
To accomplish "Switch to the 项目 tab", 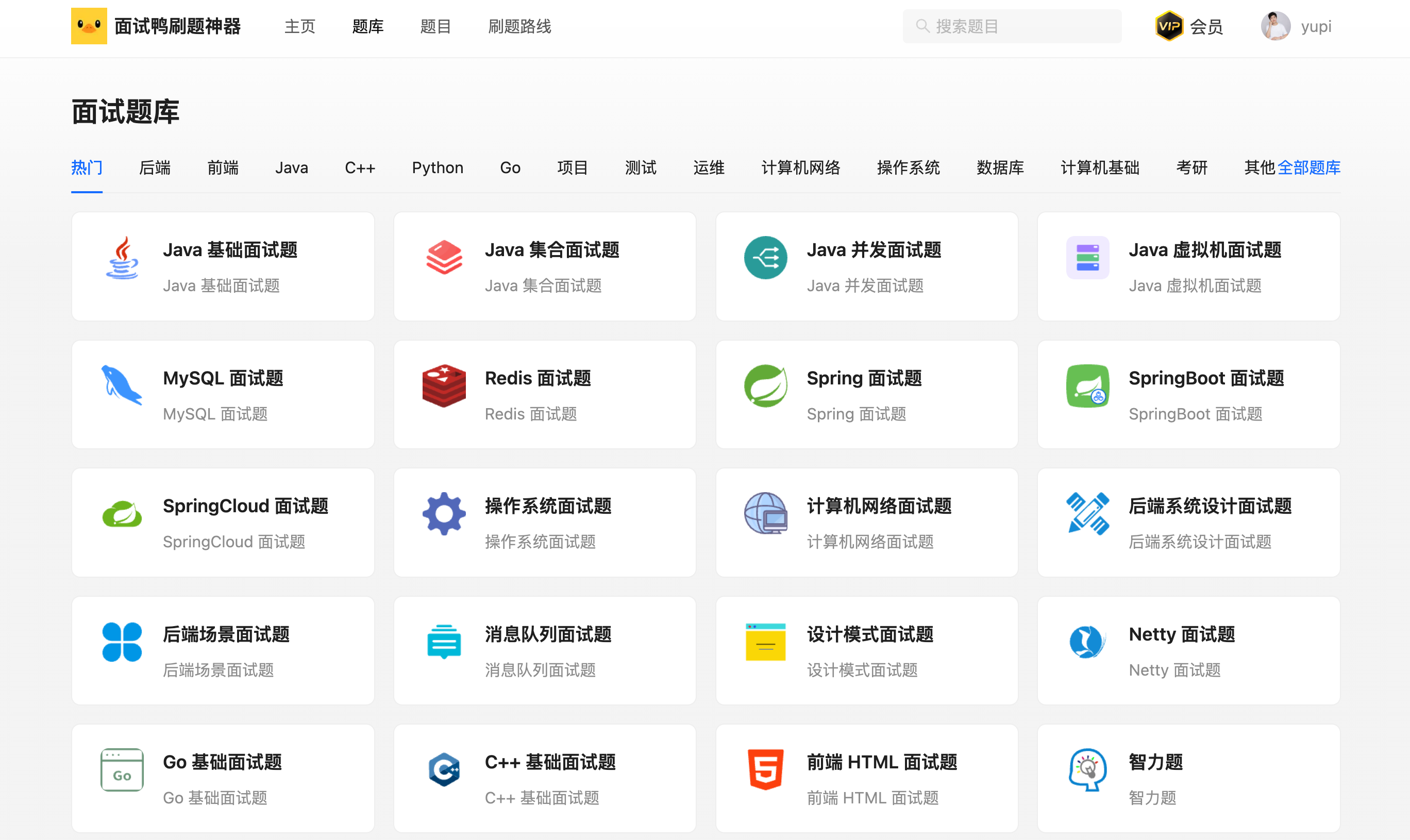I will click(573, 167).
